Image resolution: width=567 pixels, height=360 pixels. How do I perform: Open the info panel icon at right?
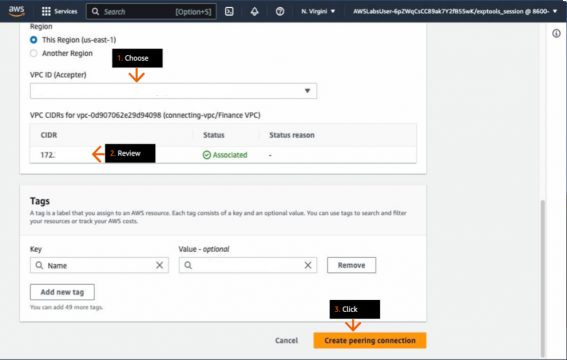[x=556, y=34]
